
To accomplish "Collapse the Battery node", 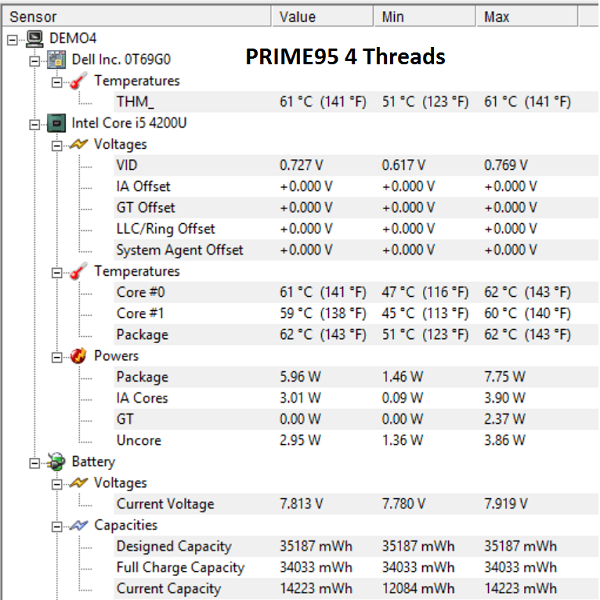I will [34, 463].
